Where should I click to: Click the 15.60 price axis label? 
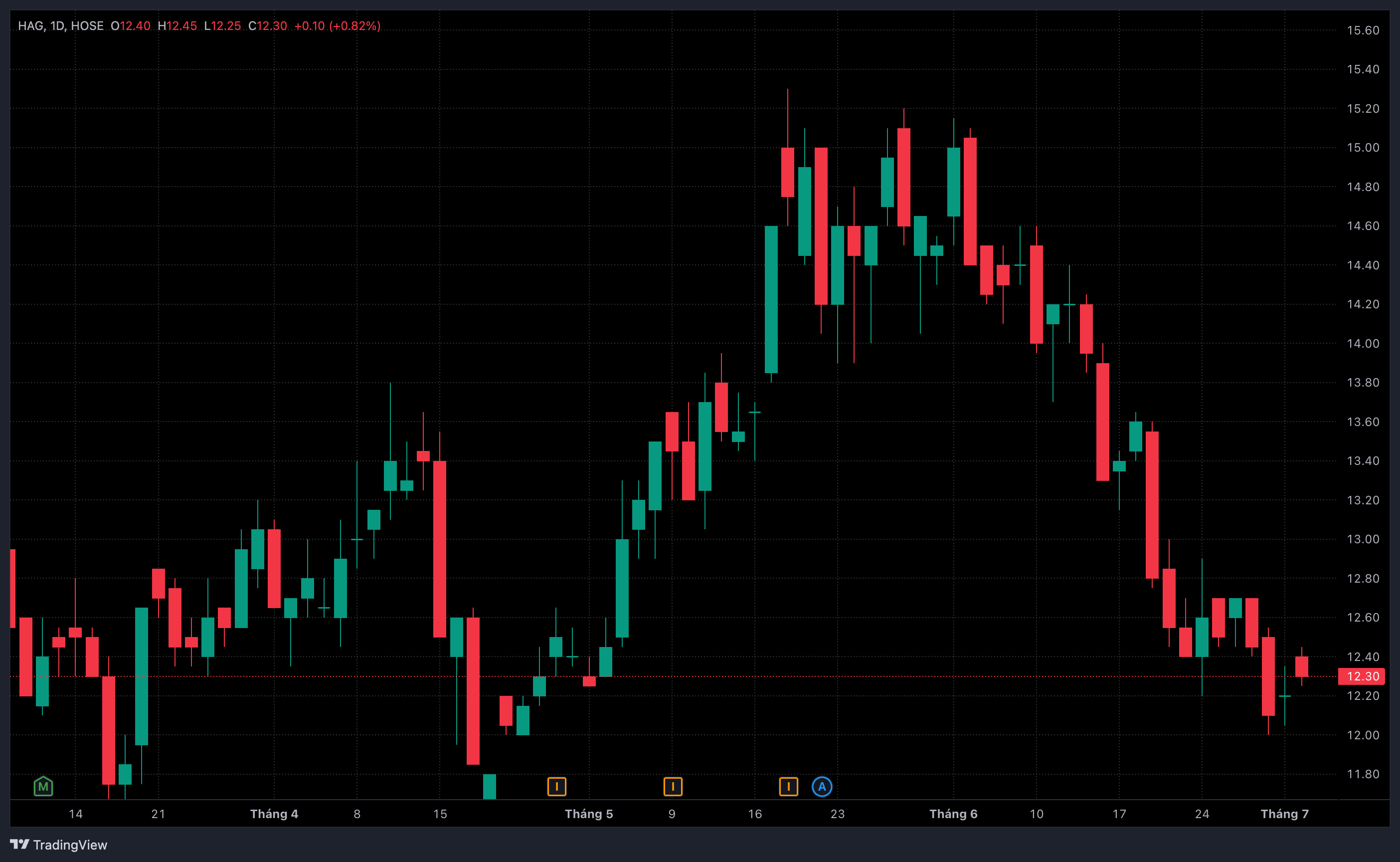pyautogui.click(x=1363, y=30)
